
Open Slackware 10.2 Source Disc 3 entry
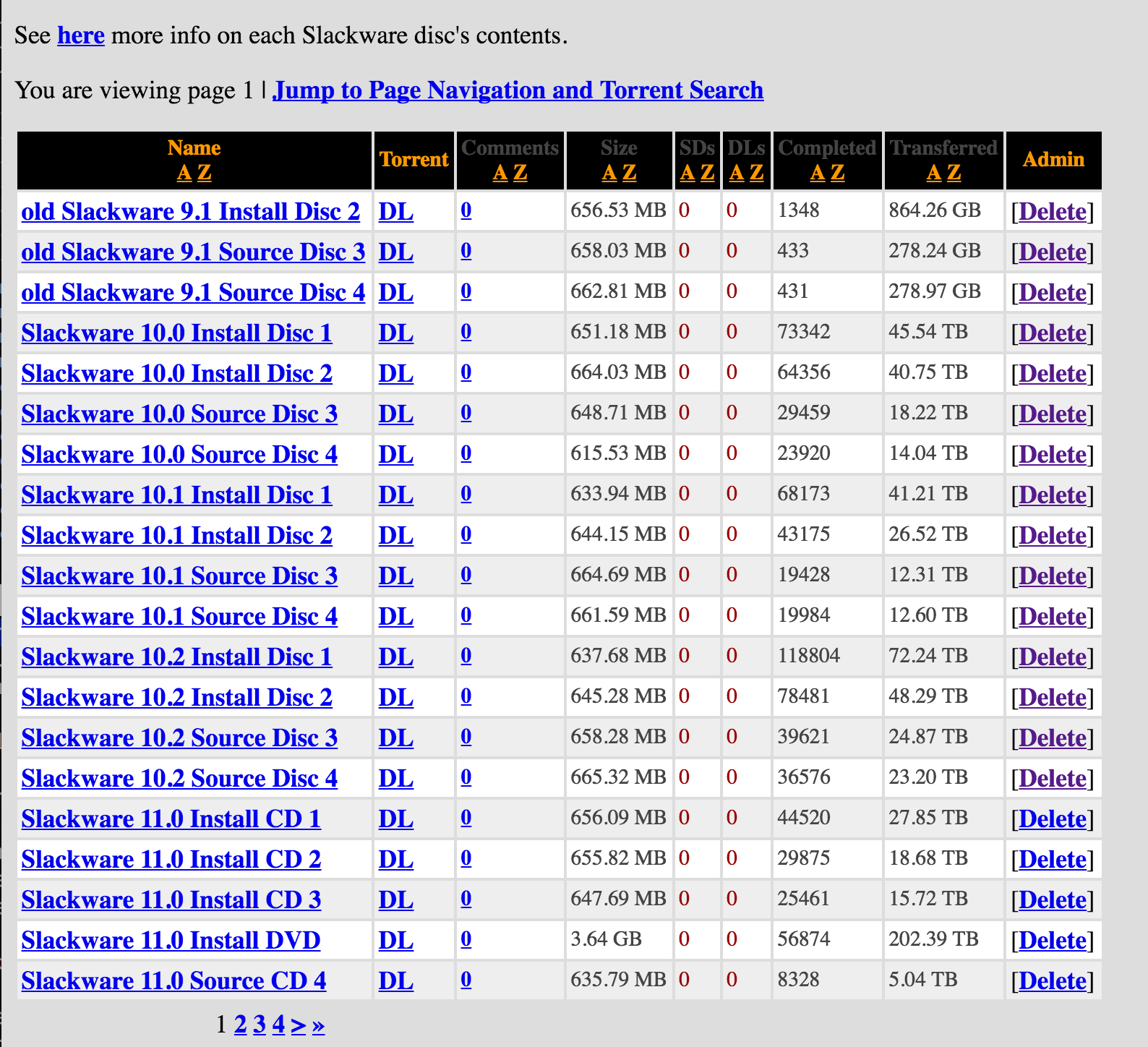click(179, 738)
